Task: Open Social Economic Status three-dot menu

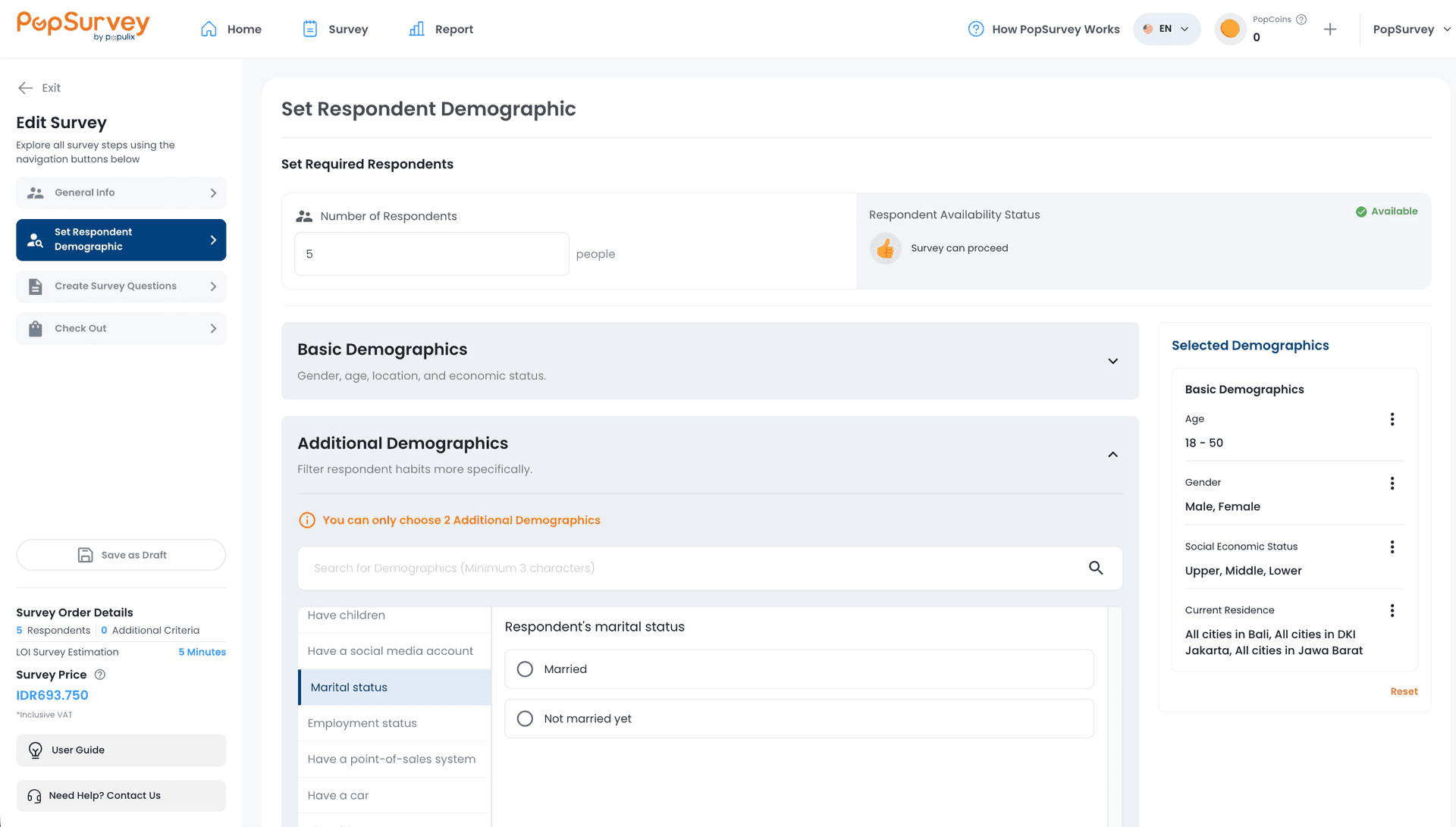Action: point(1392,547)
